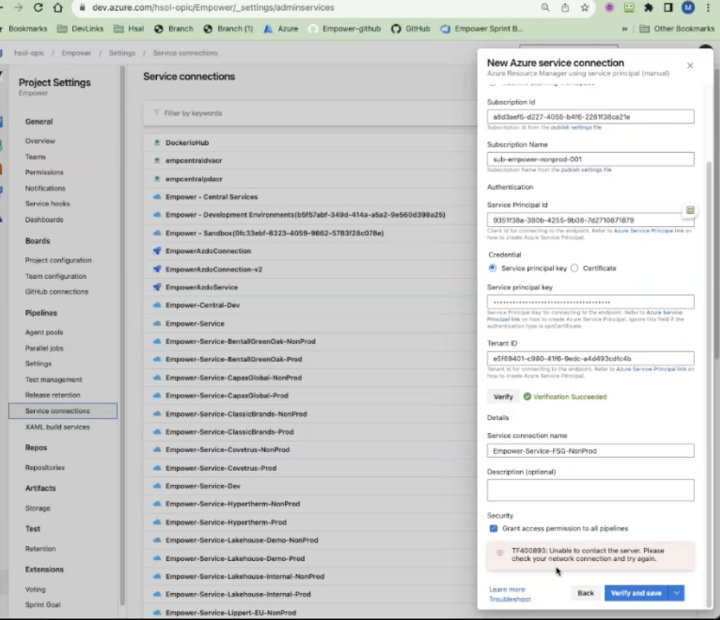Screen dimensions: 720x620
Task: Open the Empower Sprint B... bookmark
Action: tap(482, 28)
